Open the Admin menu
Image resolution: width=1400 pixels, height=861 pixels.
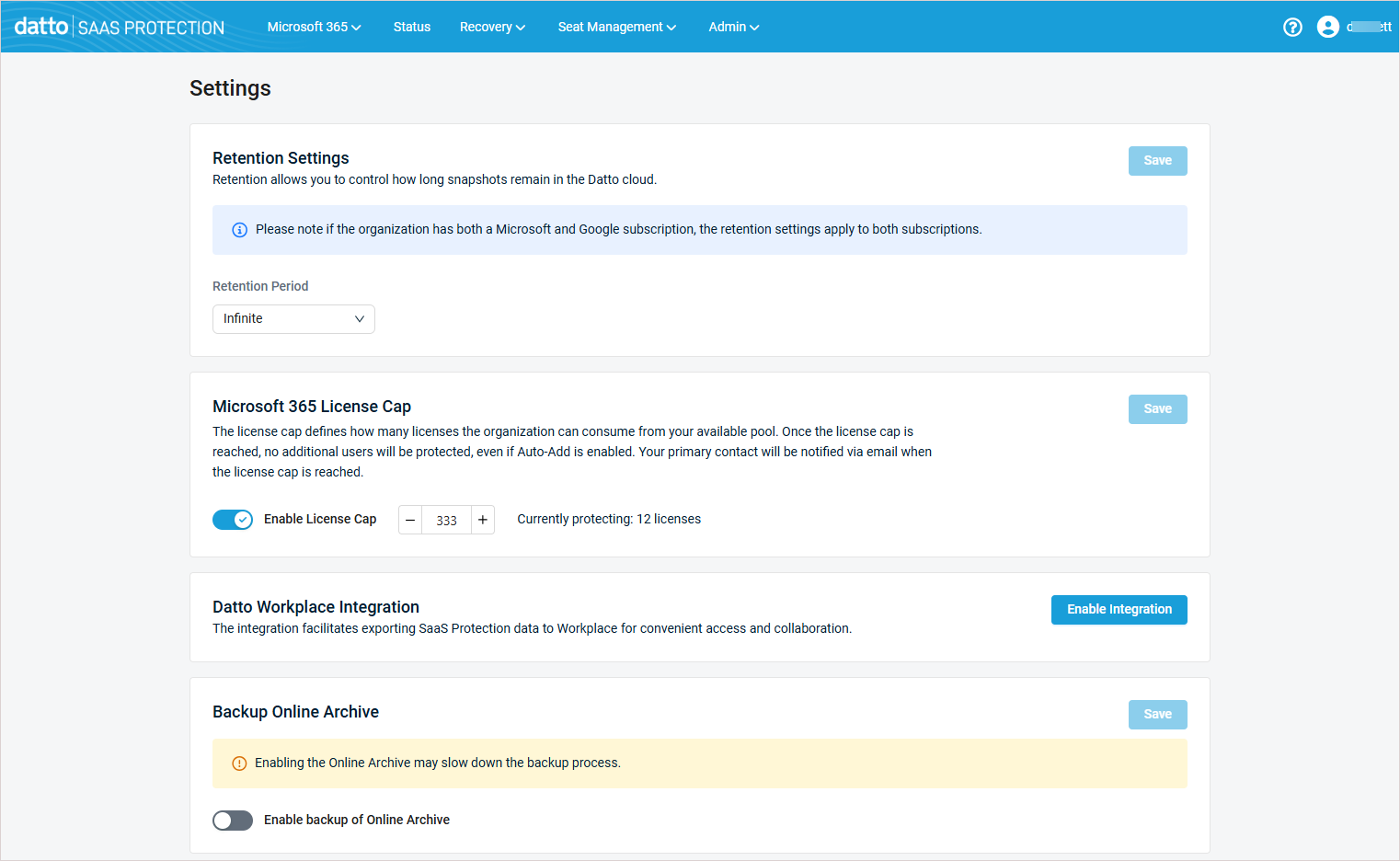tap(733, 27)
